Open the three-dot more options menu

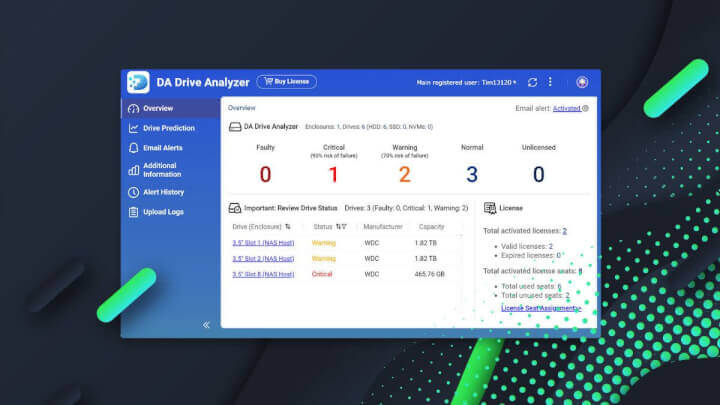[550, 82]
